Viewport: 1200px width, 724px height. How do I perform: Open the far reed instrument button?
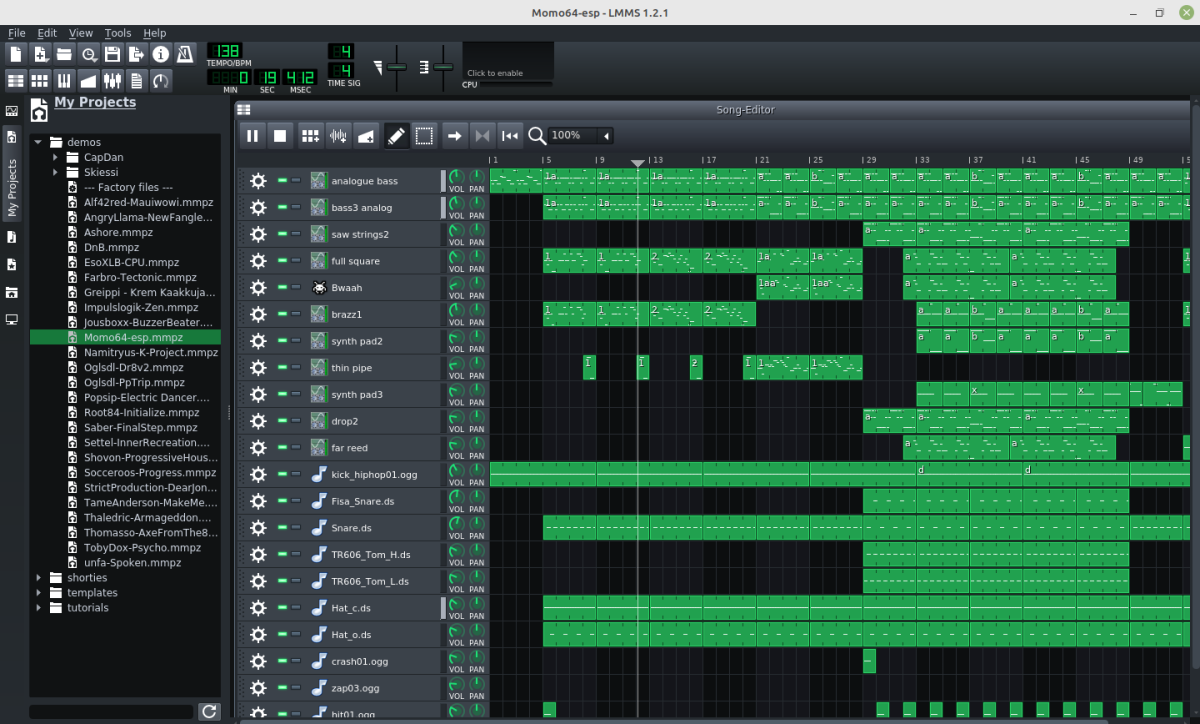tap(375, 448)
